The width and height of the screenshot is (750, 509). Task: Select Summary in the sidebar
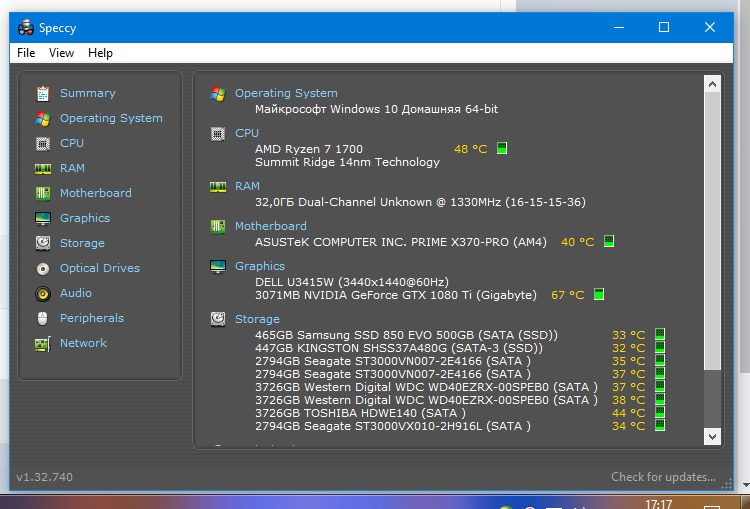click(x=88, y=93)
